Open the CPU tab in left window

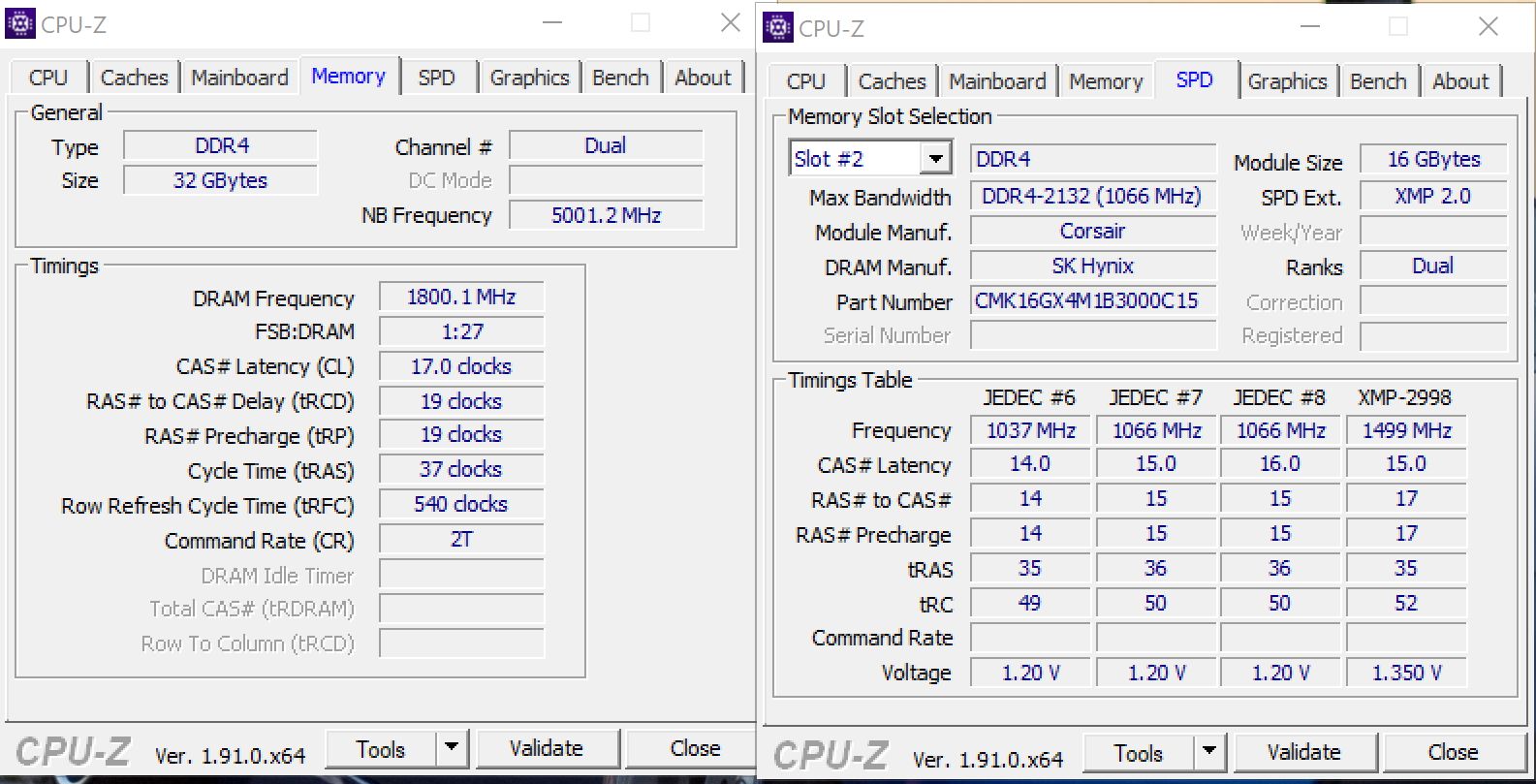[48, 78]
